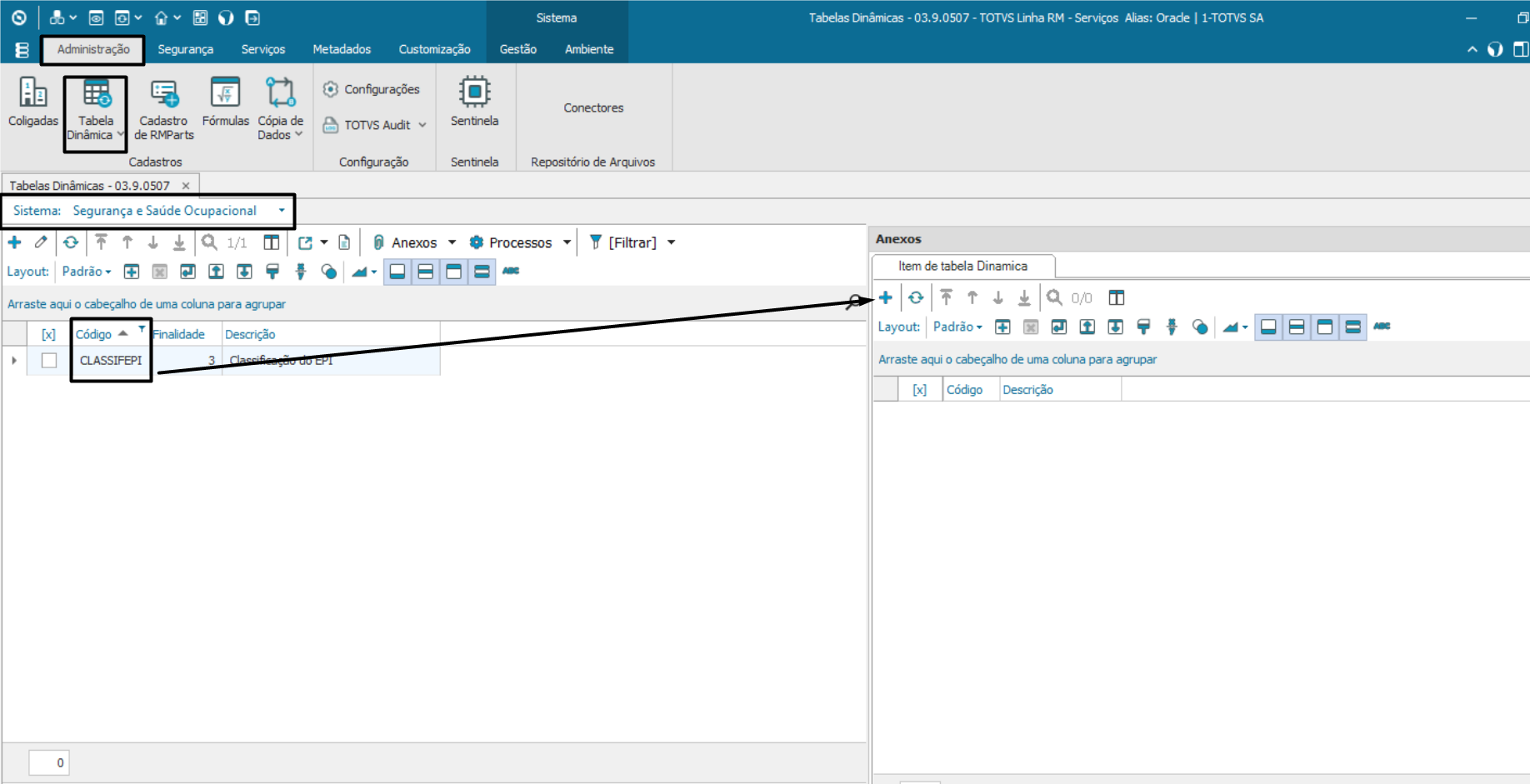This screenshot has width=1530, height=784.
Task: Open Configurações in the ribbon
Action: [x=372, y=89]
